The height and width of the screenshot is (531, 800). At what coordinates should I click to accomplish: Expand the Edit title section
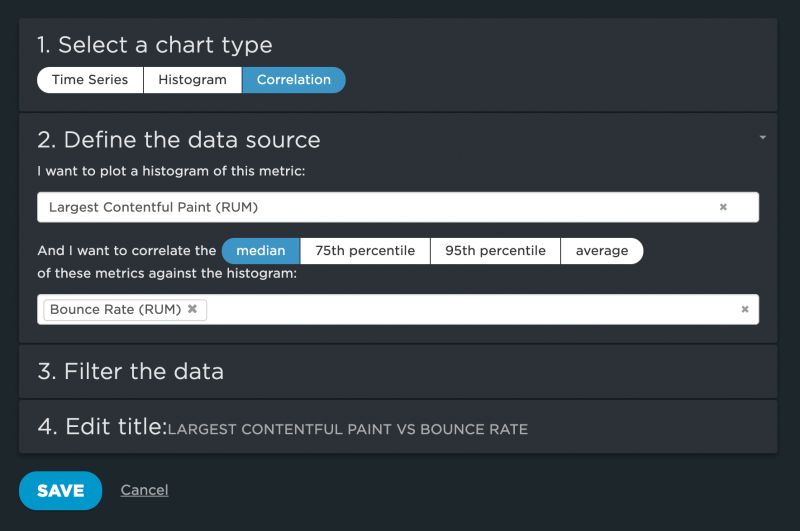coord(101,427)
